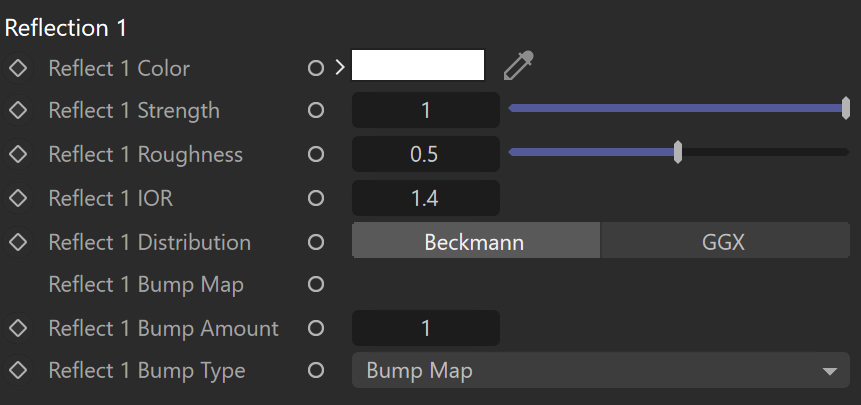Toggle keyframe diamond for Reflect 1 Bump Amount
The height and width of the screenshot is (405, 861).
pos(18,328)
